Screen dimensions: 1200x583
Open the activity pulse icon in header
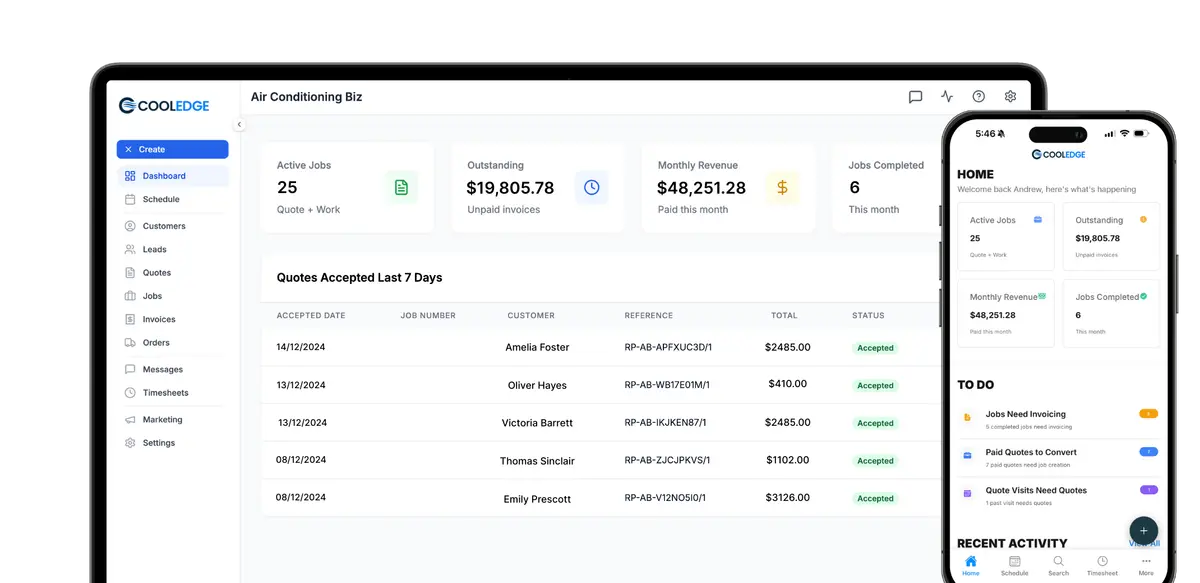click(947, 97)
